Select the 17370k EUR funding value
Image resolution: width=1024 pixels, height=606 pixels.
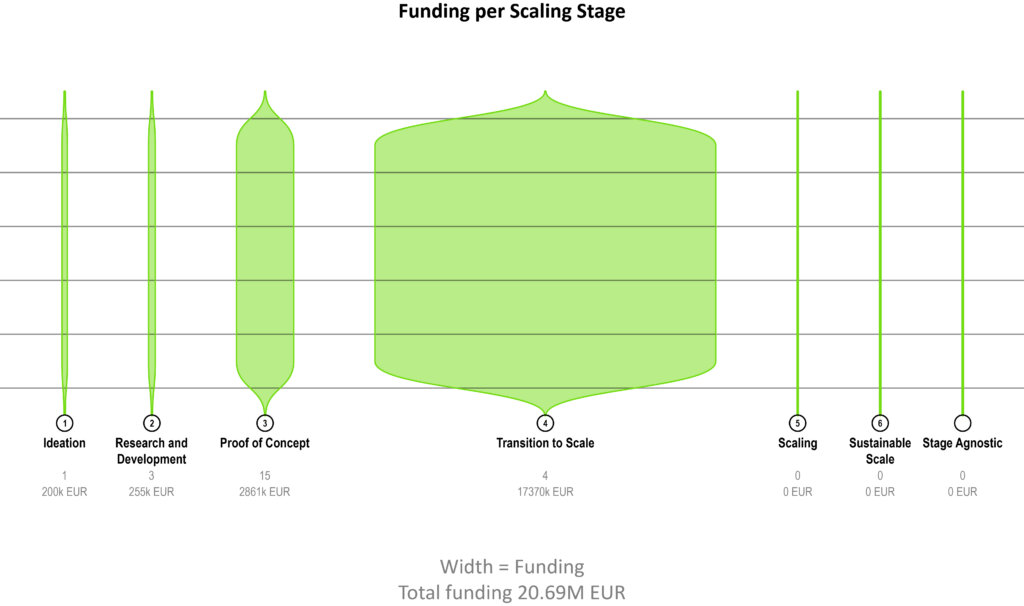point(545,492)
